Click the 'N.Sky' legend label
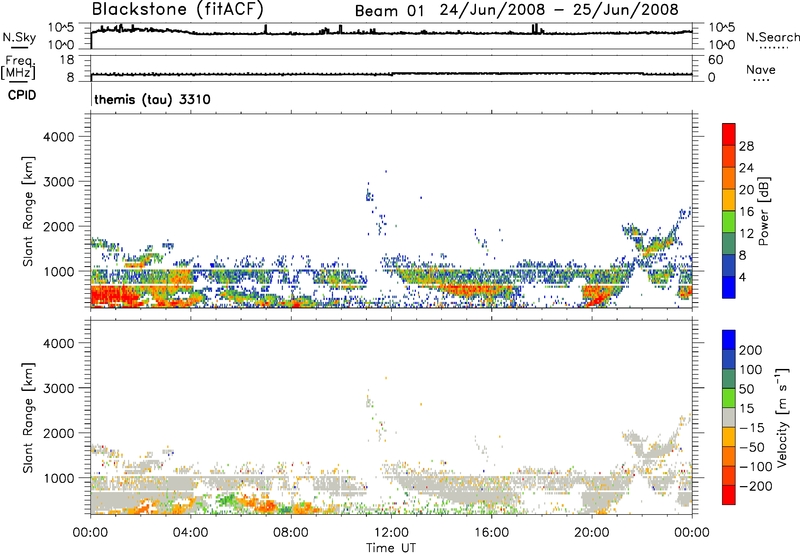800x554 pixels. tap(19, 37)
